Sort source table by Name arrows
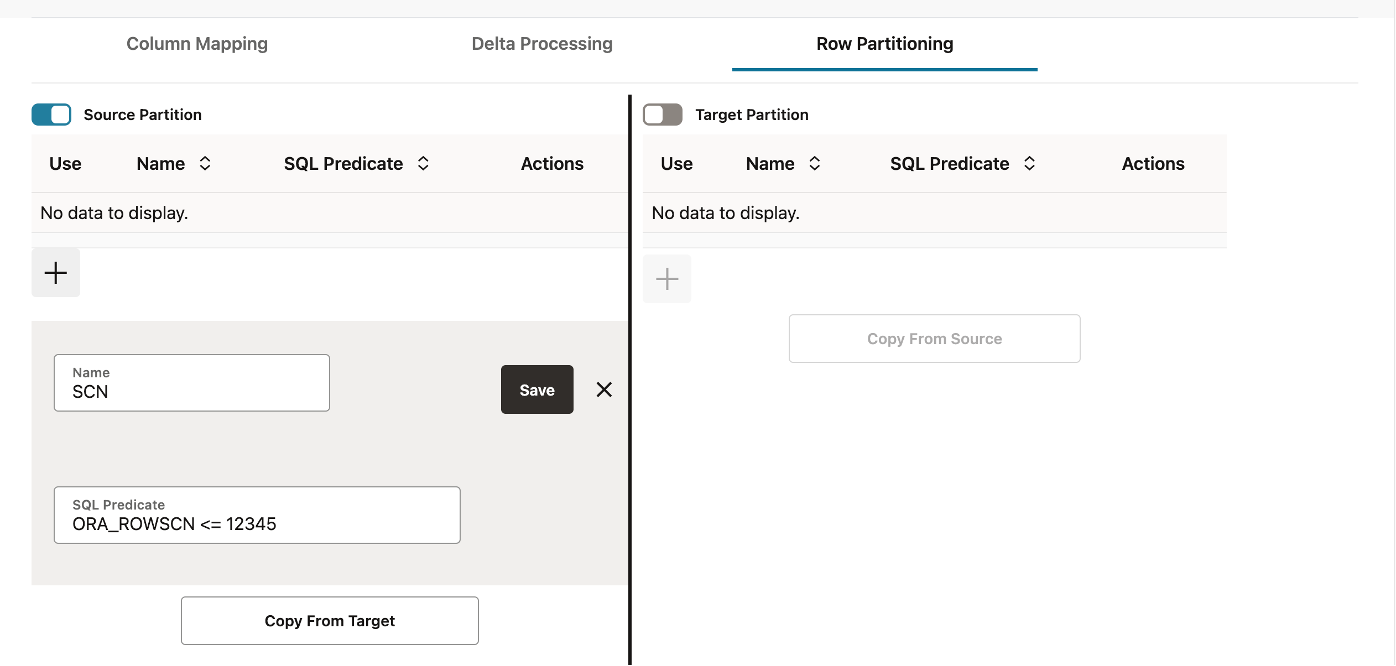 coord(205,164)
